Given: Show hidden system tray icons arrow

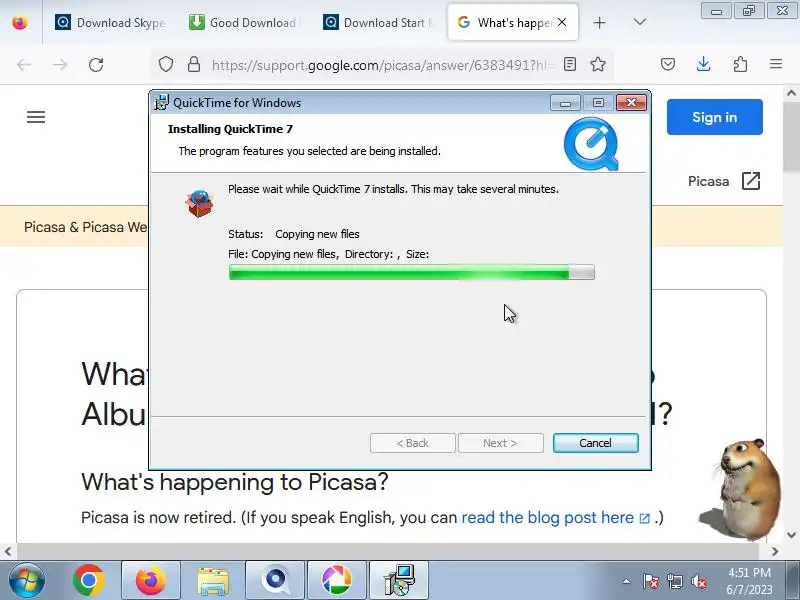Looking at the screenshot, I should point(627,581).
